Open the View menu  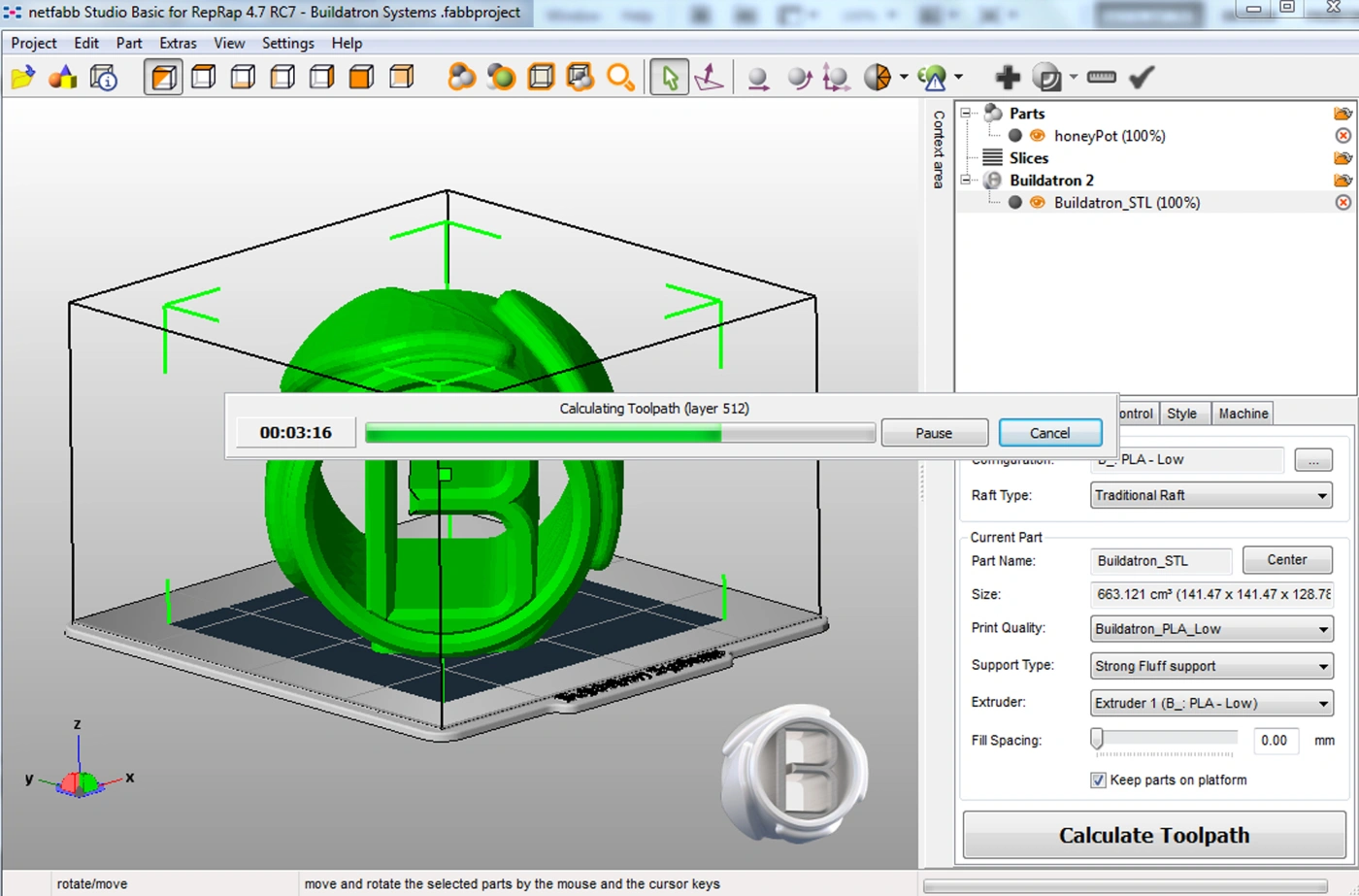[229, 44]
